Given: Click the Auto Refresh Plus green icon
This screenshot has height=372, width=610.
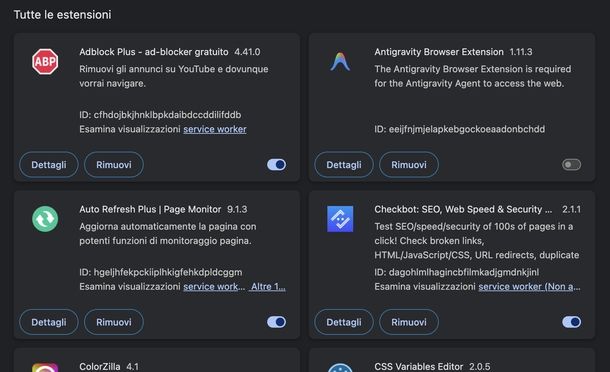Looking at the screenshot, I should pos(45,219).
